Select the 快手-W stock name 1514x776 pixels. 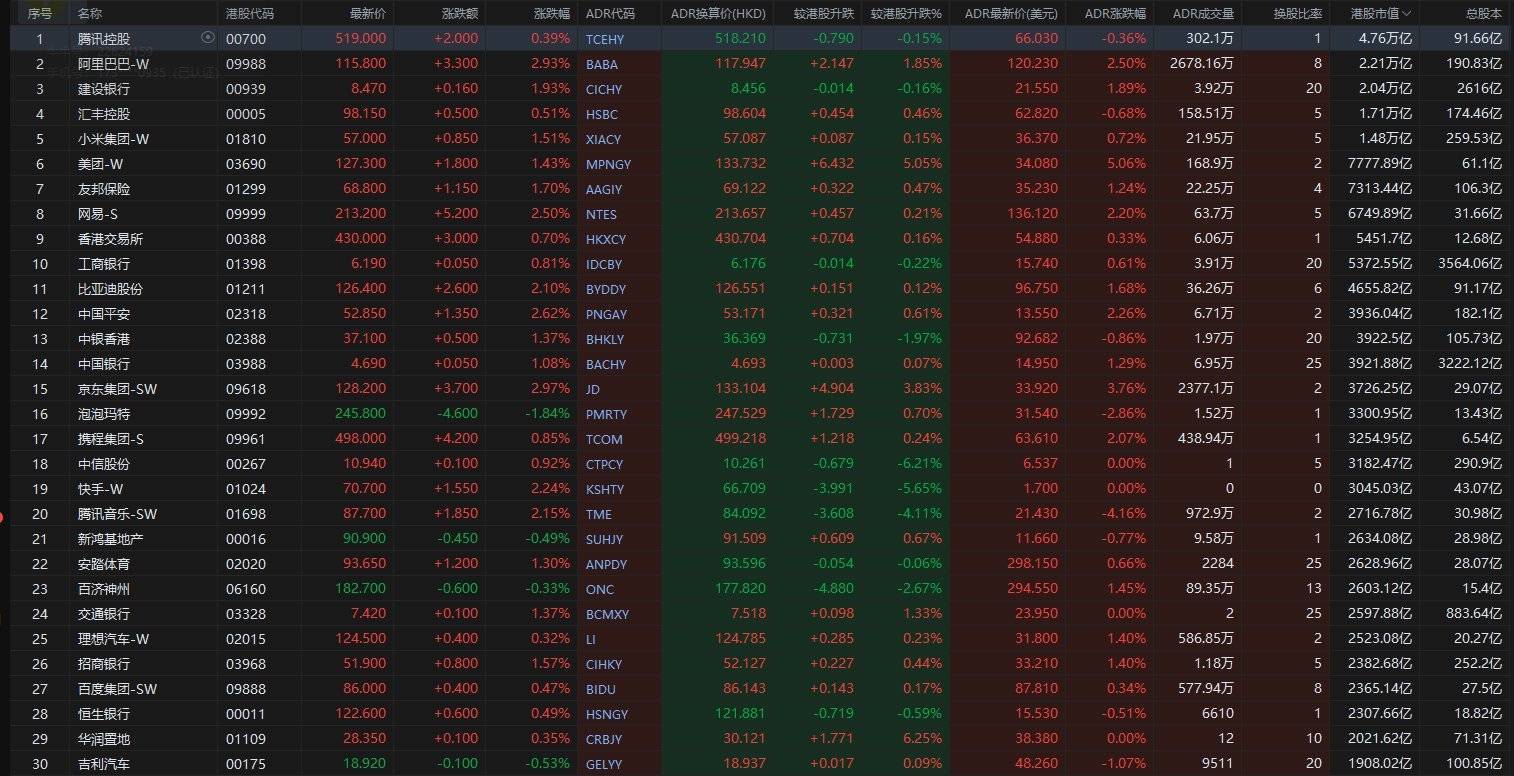coord(101,489)
